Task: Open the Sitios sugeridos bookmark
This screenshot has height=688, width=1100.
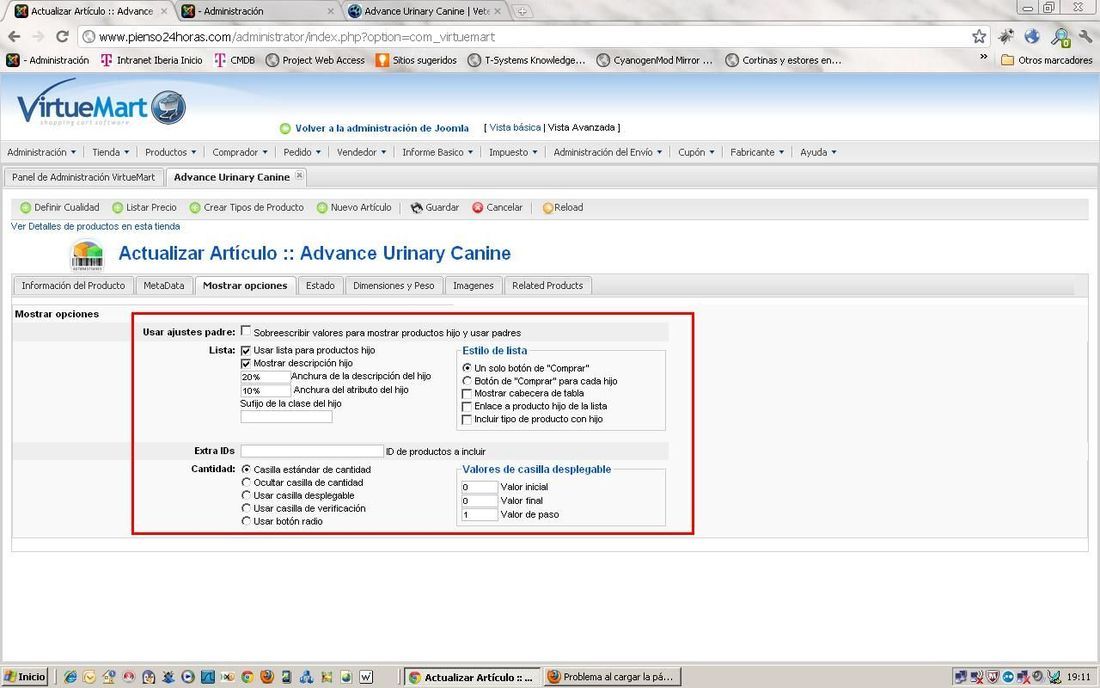Action: point(417,60)
